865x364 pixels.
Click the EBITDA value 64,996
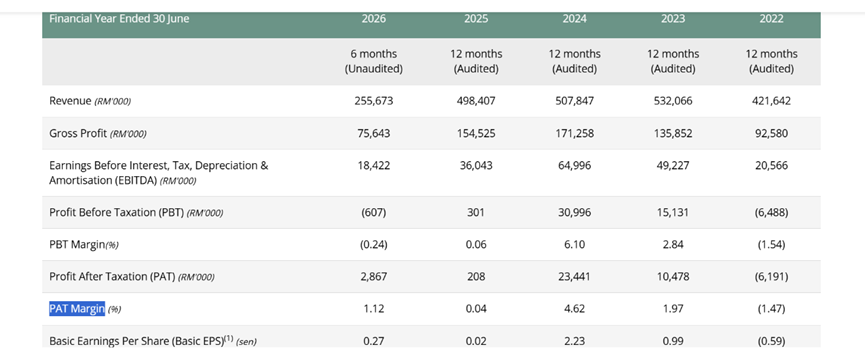pos(574,165)
